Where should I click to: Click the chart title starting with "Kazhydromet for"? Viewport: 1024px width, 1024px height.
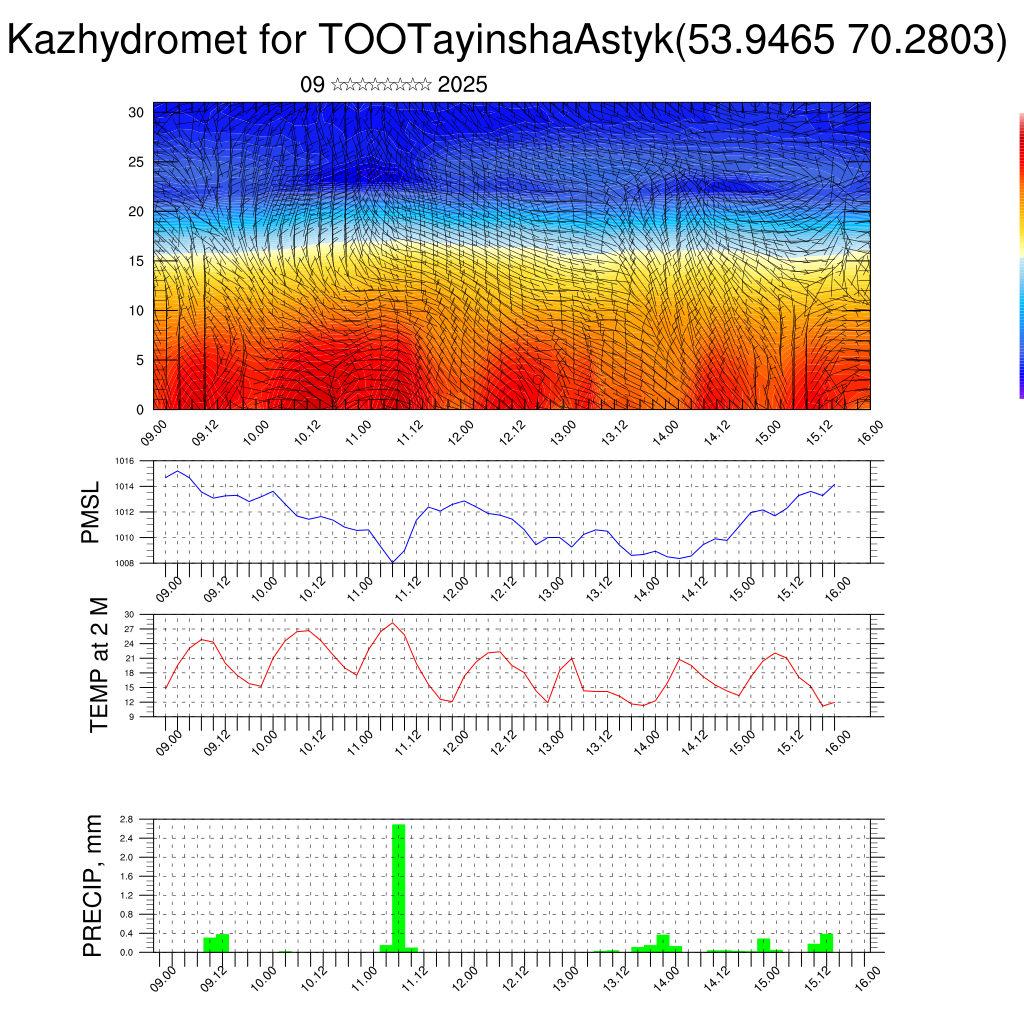[x=507, y=39]
